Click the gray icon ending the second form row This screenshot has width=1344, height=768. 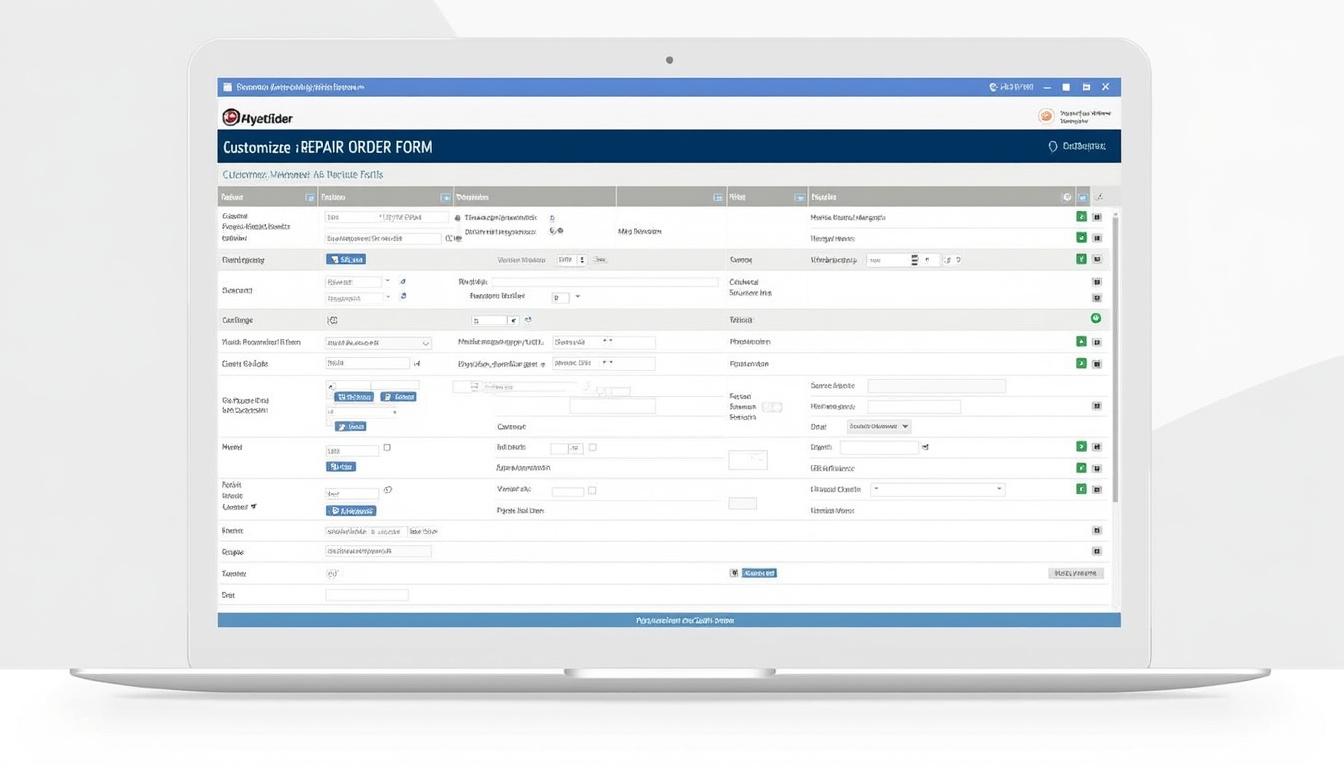click(1097, 238)
